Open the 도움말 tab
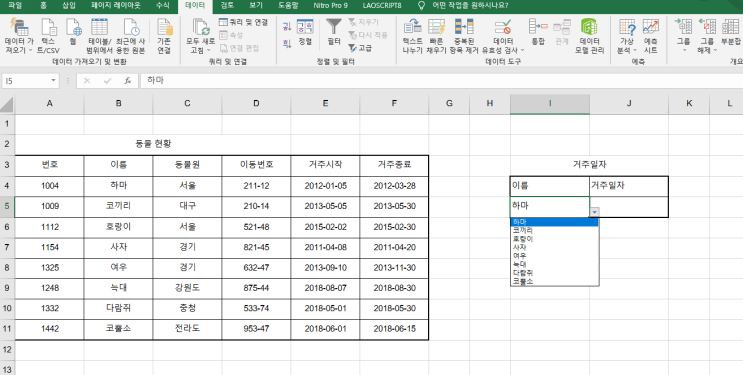The width and height of the screenshot is (743, 375). click(288, 6)
